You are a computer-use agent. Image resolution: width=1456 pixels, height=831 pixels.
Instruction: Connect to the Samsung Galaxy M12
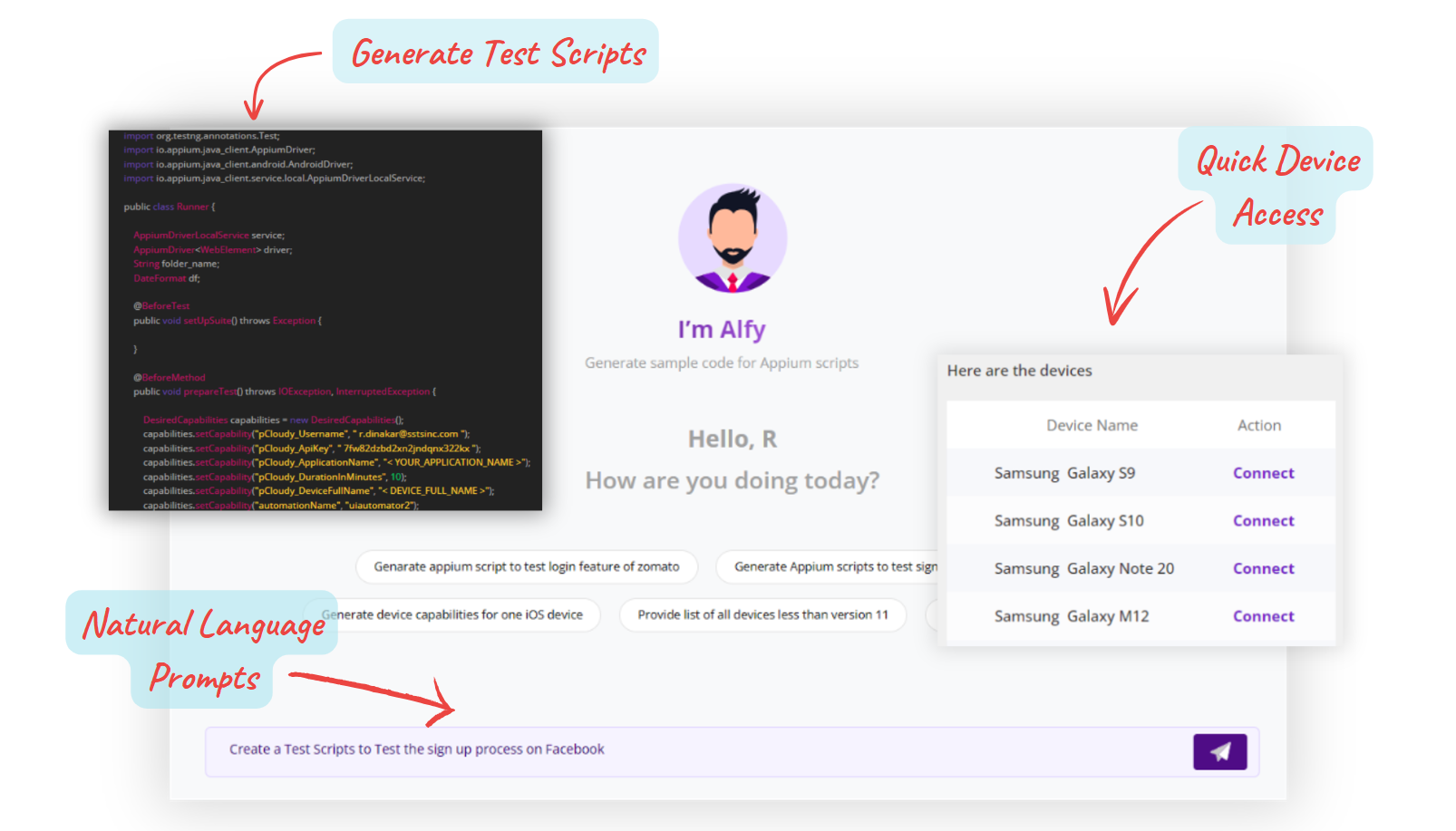click(x=1263, y=616)
